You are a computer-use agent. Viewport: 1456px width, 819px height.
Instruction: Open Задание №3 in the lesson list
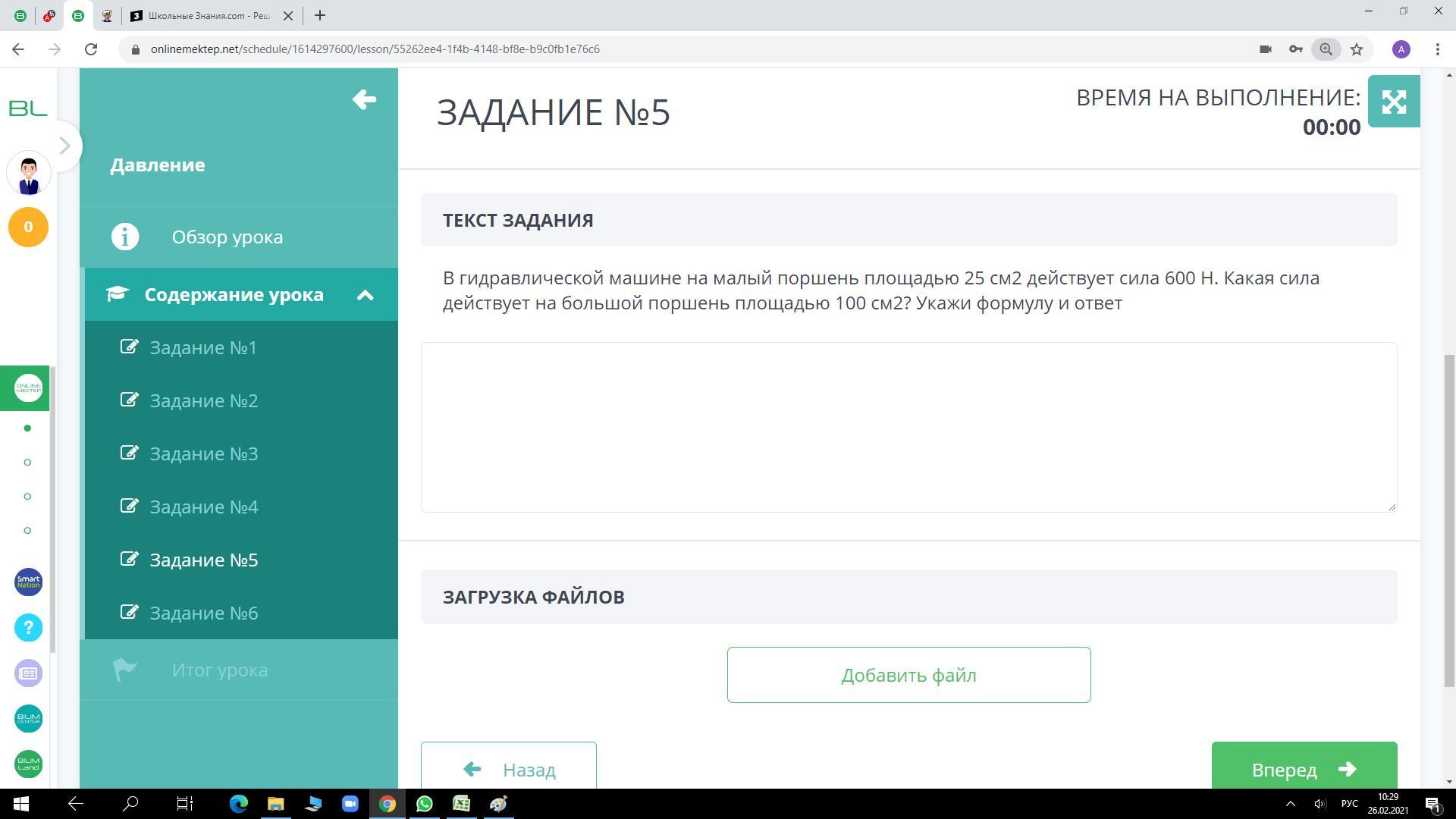click(x=203, y=453)
